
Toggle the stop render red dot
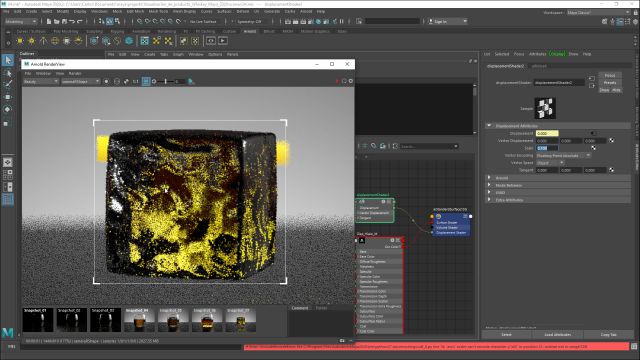337,82
